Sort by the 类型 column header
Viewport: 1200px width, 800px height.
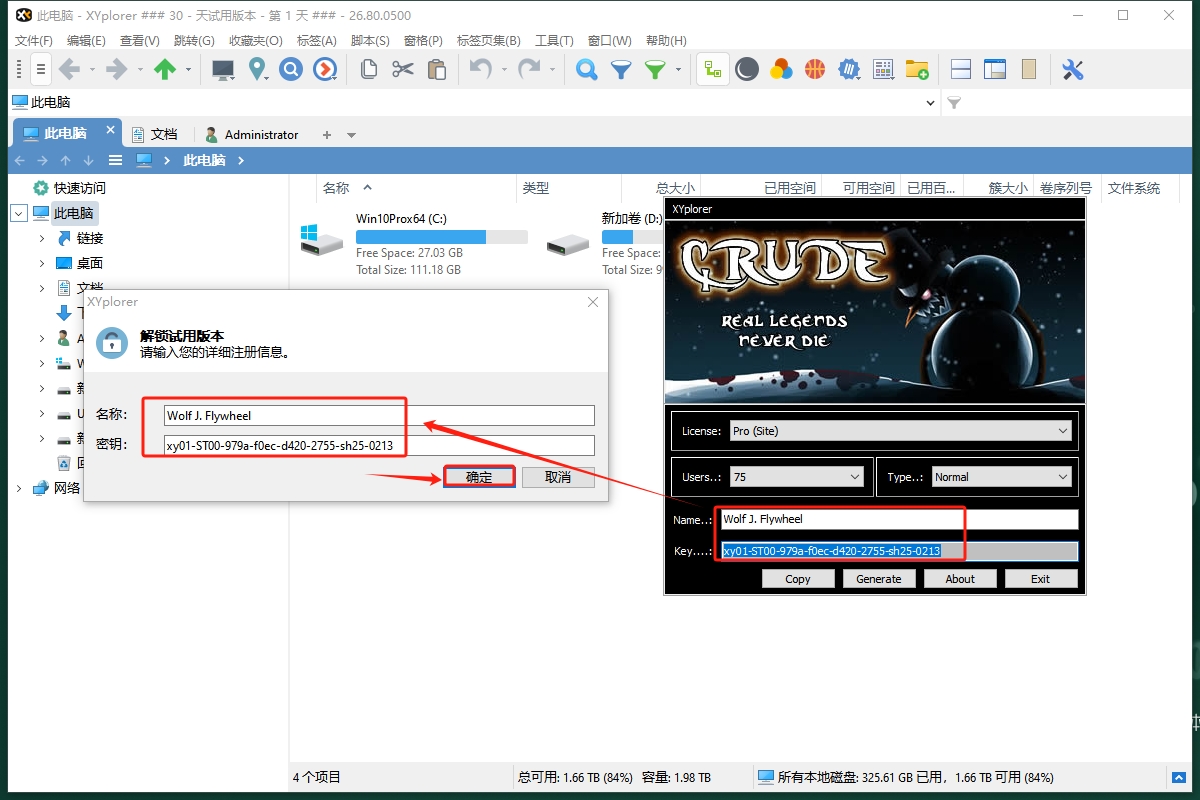point(536,188)
